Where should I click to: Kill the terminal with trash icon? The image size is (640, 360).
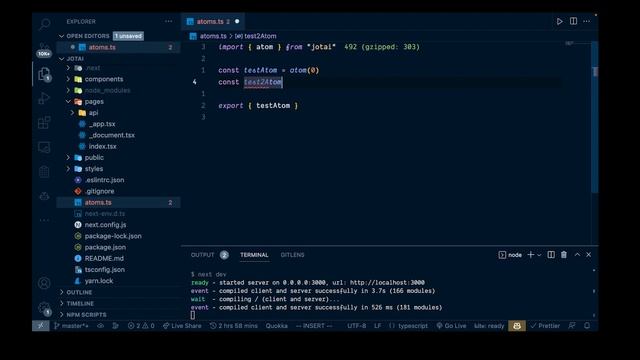point(564,255)
